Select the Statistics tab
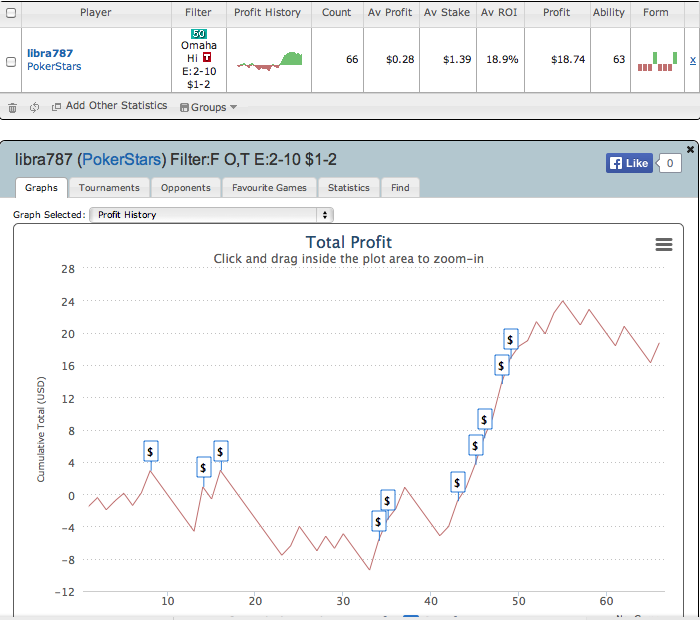Viewport: 700px width, 620px height. [x=348, y=187]
